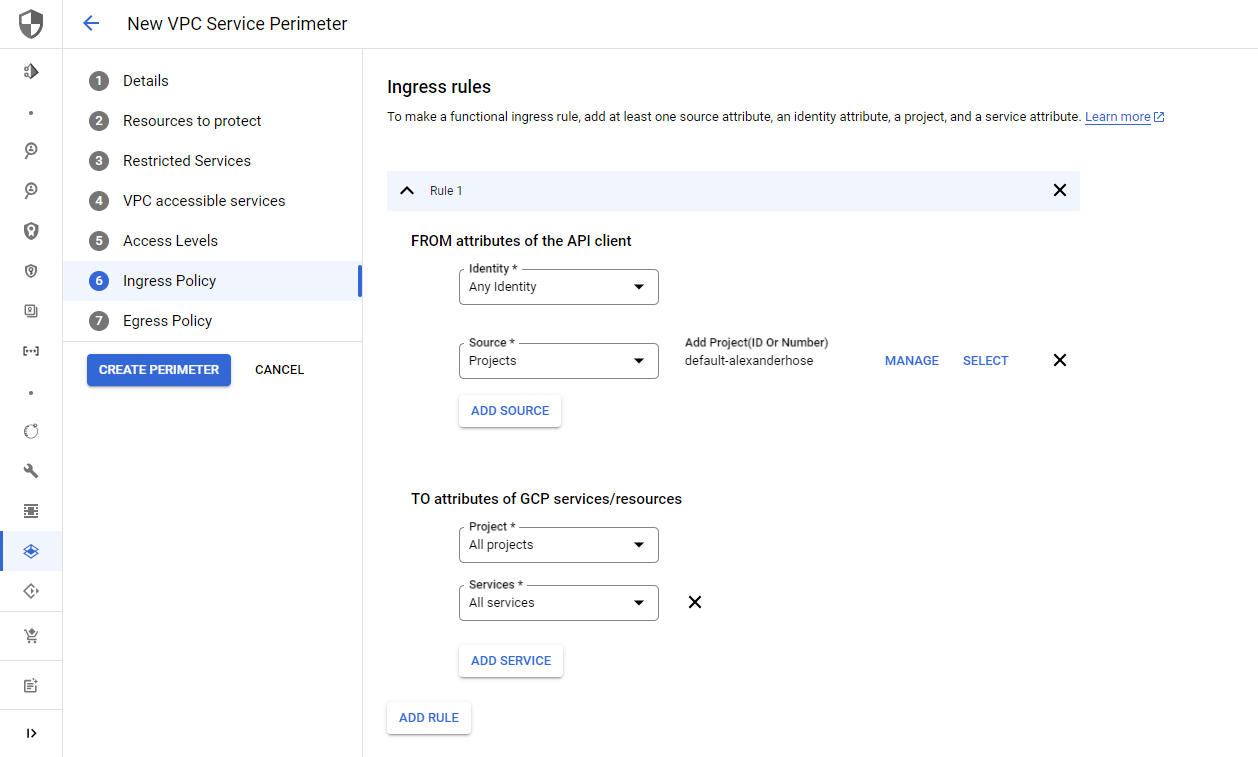This screenshot has height=757, width=1258.
Task: Click CANCEL button
Action: (x=279, y=370)
